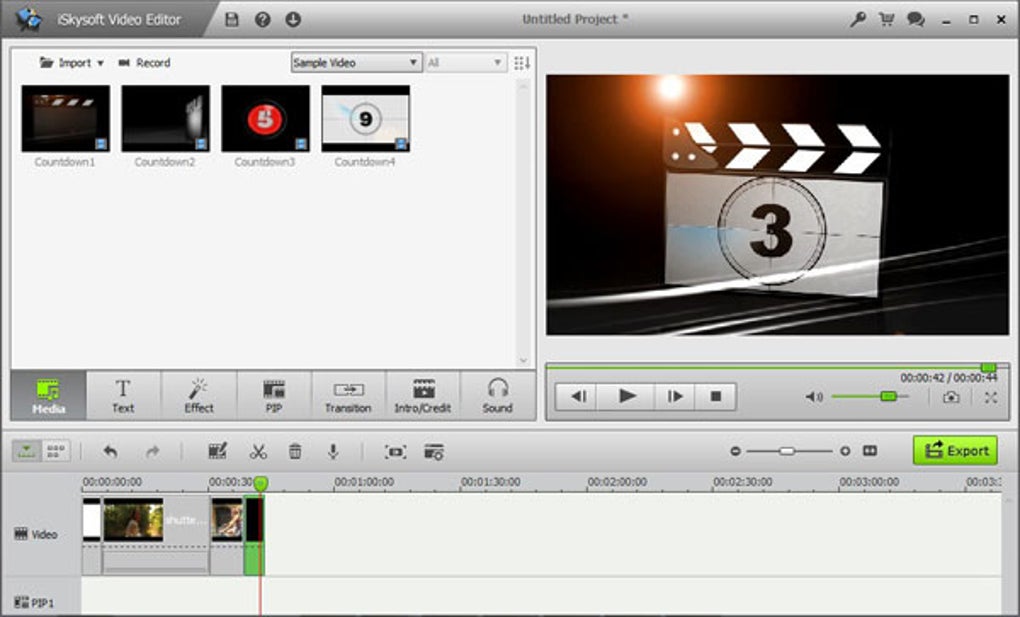Viewport: 1020px width, 617px height.
Task: Click the sort media icon
Action: click(x=522, y=62)
